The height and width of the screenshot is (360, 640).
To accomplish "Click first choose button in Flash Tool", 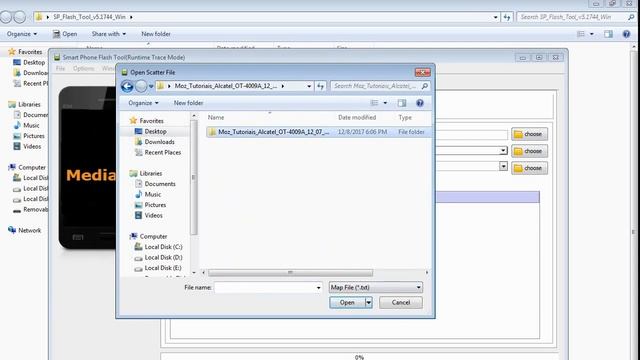I will pos(529,134).
